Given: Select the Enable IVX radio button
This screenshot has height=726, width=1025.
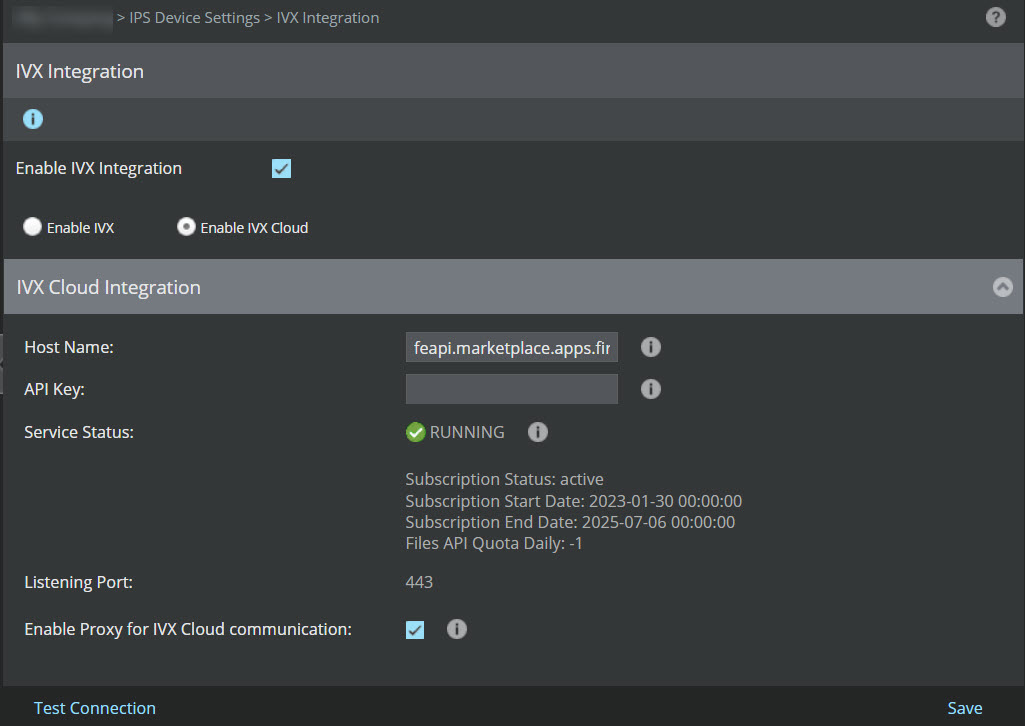Looking at the screenshot, I should click(x=32, y=227).
